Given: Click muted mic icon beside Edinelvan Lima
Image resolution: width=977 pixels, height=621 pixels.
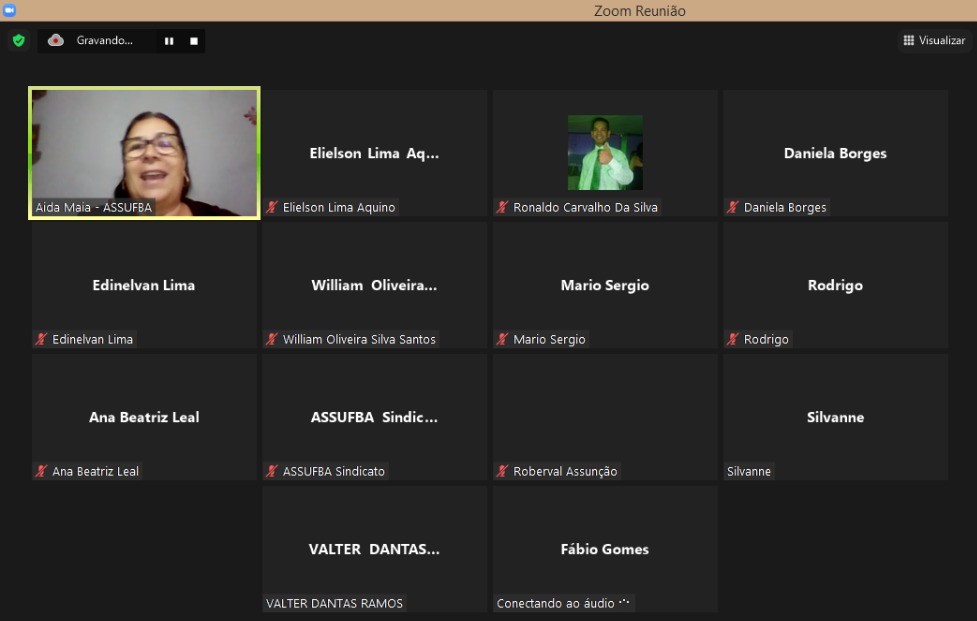Looking at the screenshot, I should (x=42, y=340).
